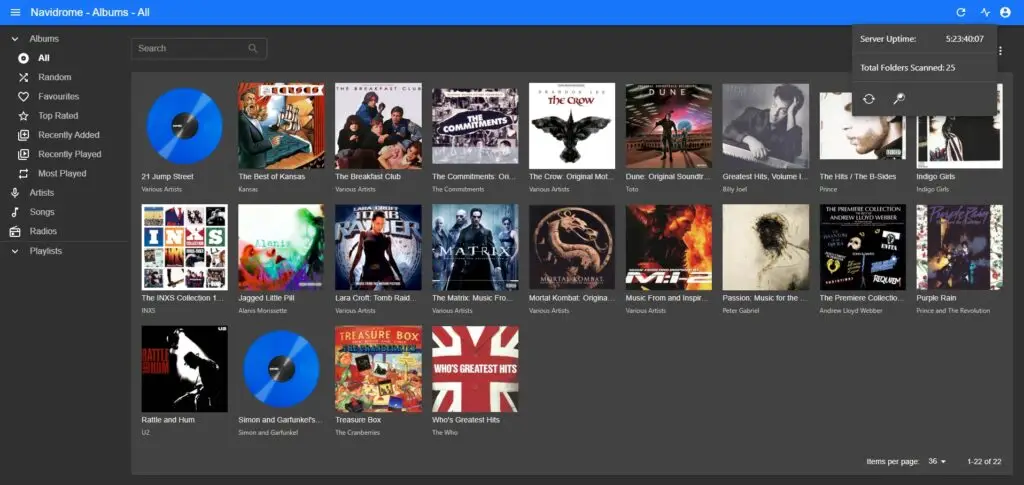This screenshot has width=1024, height=485.
Task: Navigate to the Radios section
Action: 42,231
